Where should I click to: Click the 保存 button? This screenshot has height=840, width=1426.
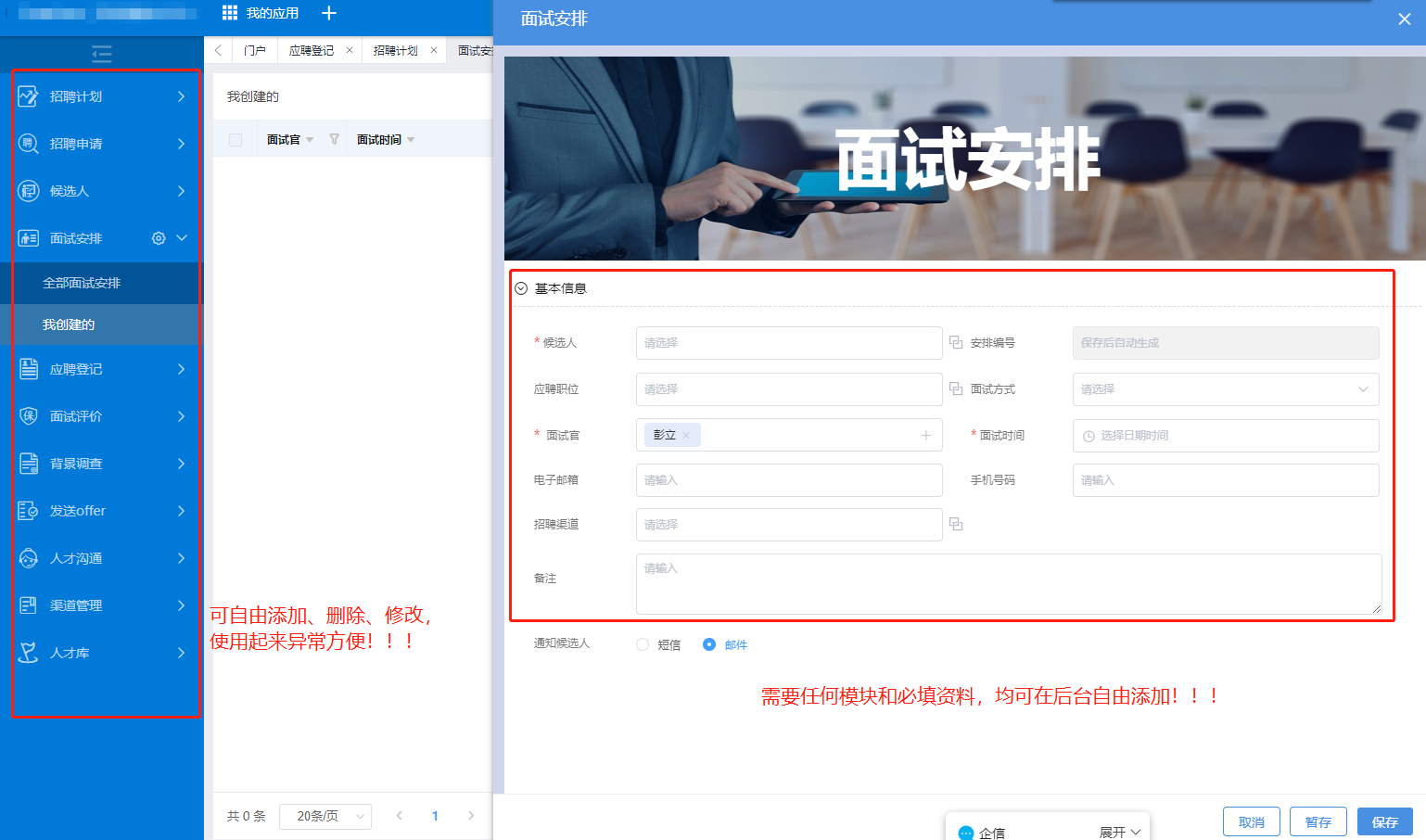[1385, 822]
